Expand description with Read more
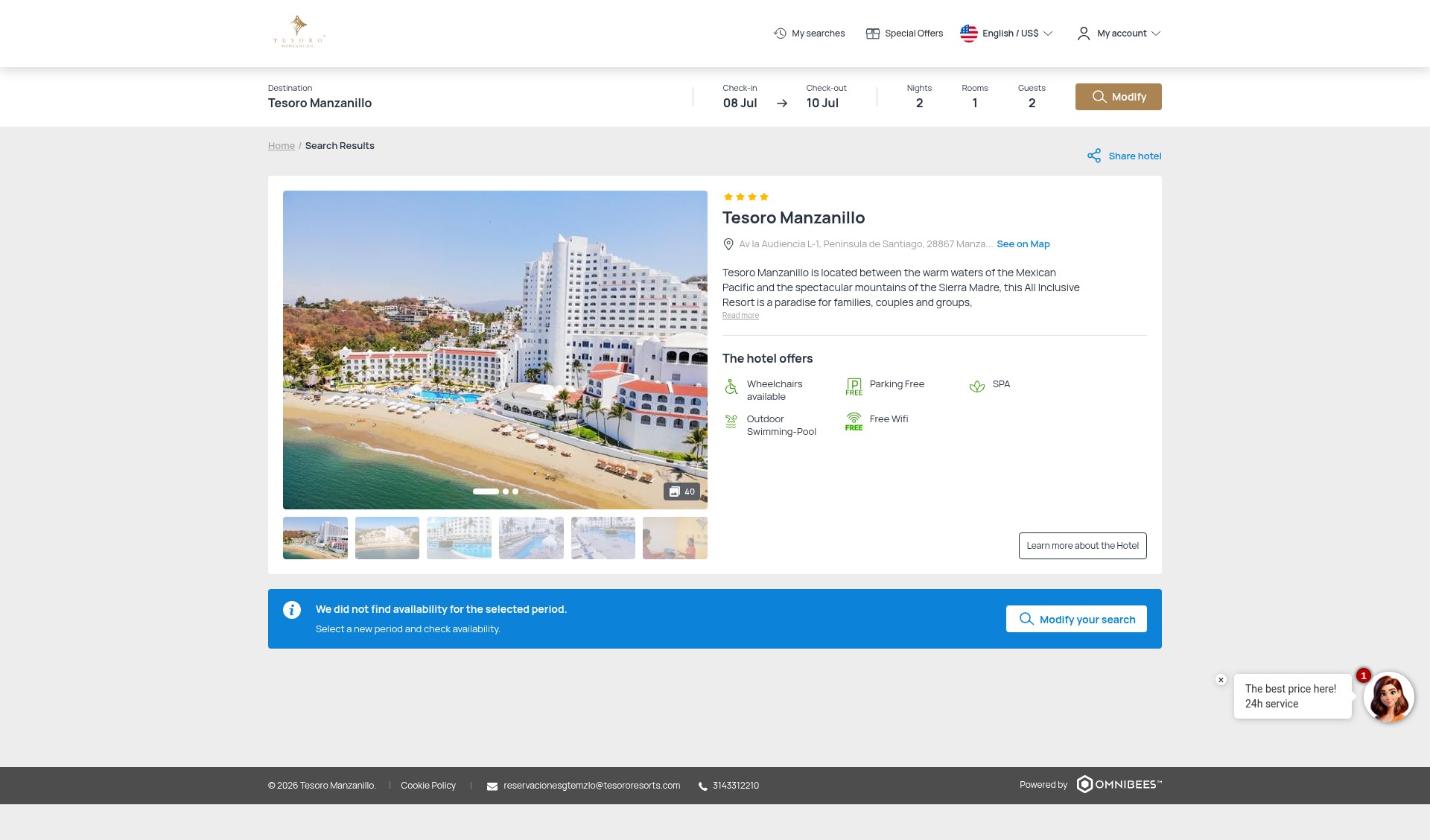The height and width of the screenshot is (840, 1430). click(x=740, y=316)
